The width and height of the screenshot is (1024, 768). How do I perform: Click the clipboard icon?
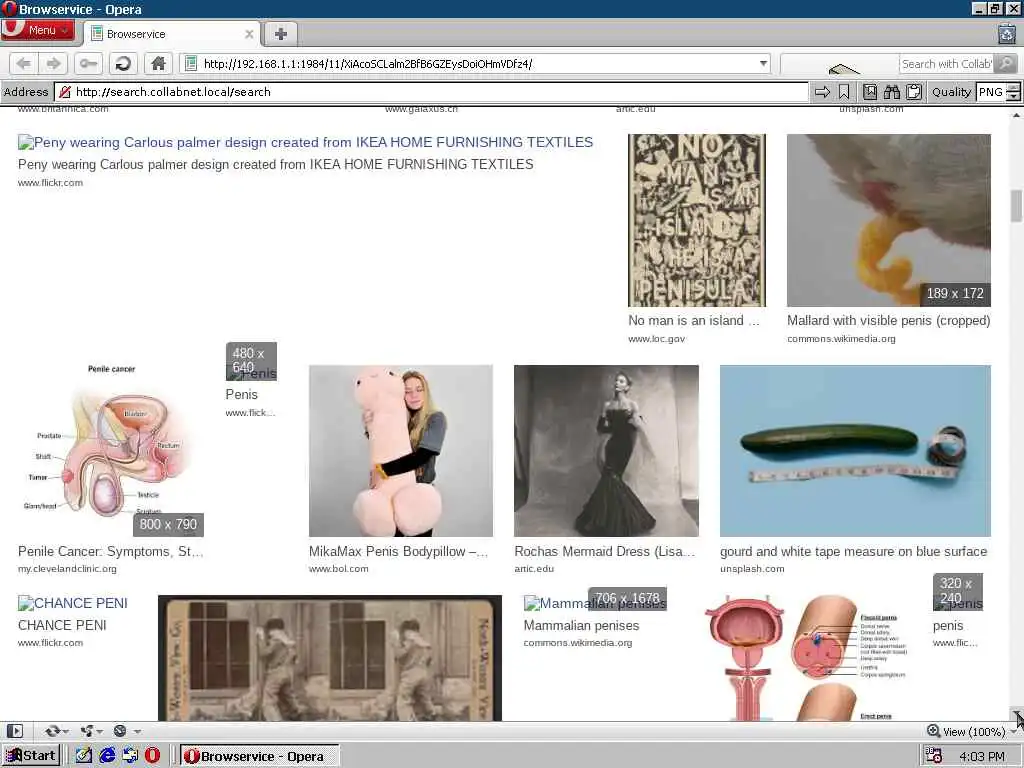(x=914, y=92)
